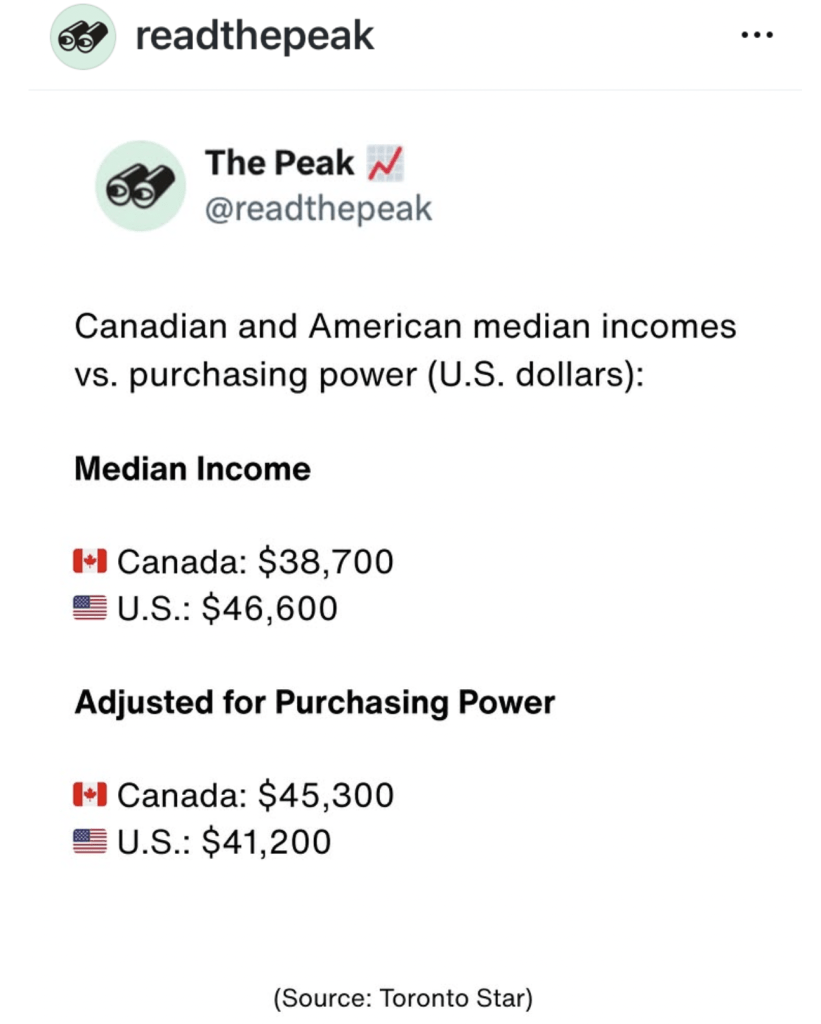The width and height of the screenshot is (821, 1024).
Task: Open the readthepeak binoculars avatar in header
Action: pos(82,37)
